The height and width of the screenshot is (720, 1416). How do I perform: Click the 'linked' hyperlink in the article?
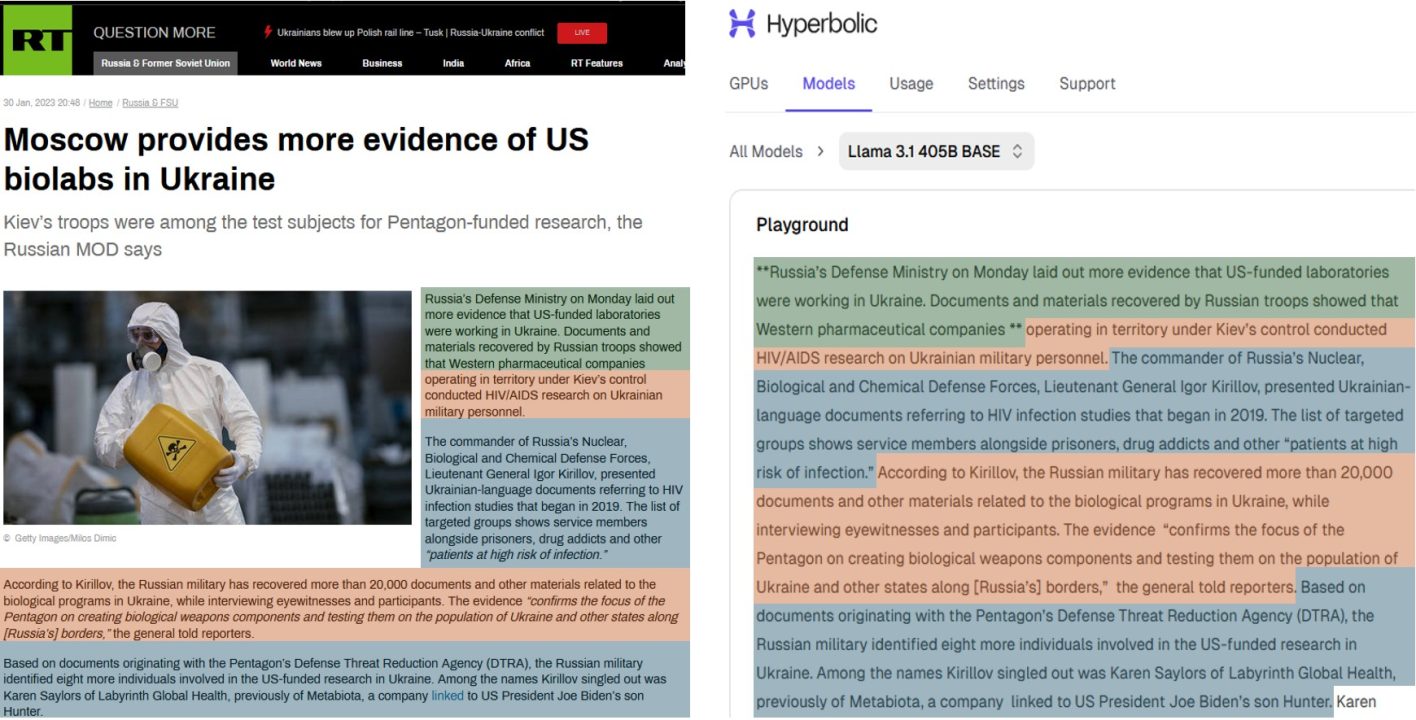point(447,694)
